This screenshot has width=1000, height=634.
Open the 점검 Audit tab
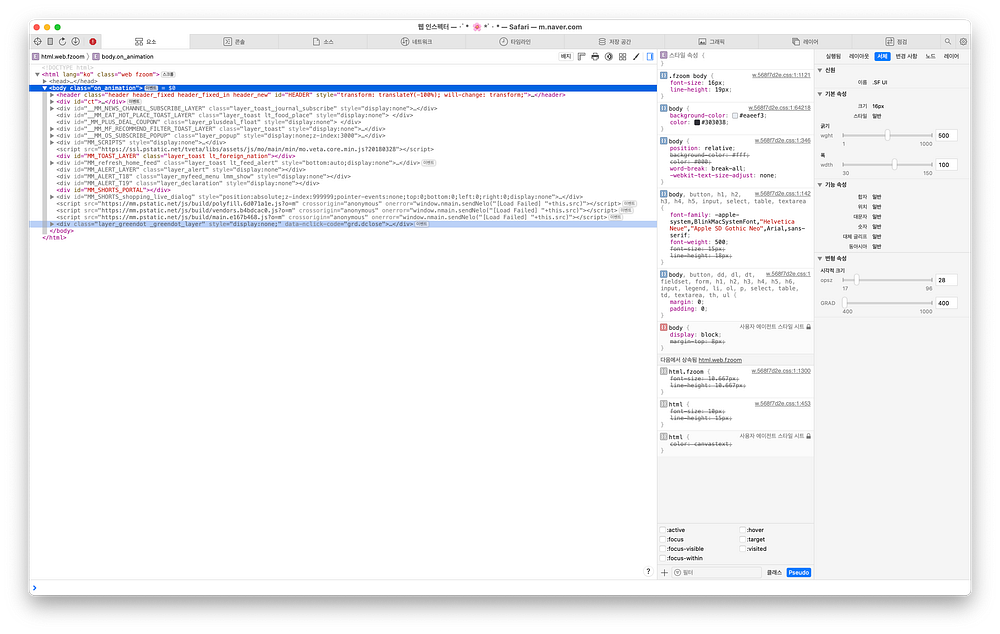(896, 41)
